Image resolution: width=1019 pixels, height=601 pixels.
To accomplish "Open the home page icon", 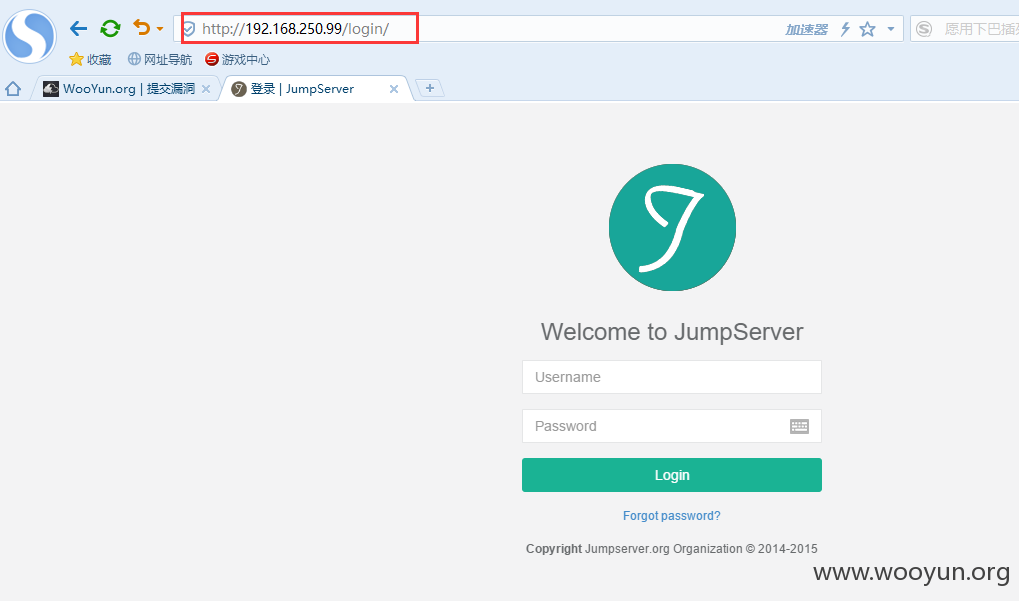I will (13, 89).
